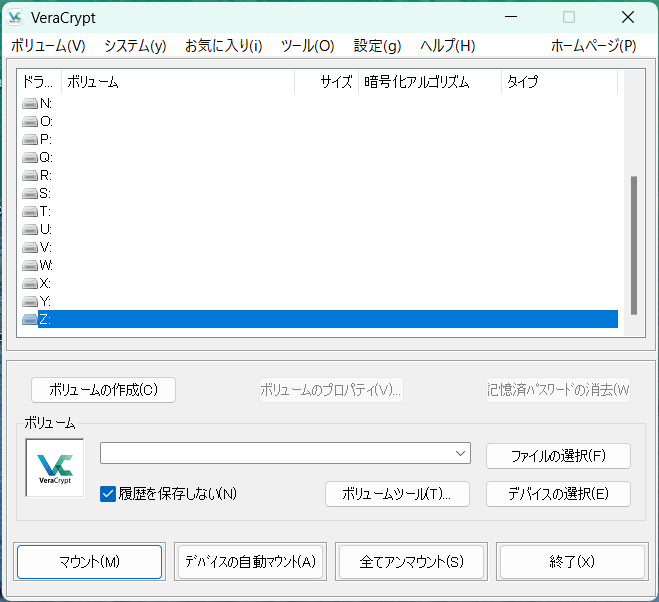Select the T: drive icon
Screen dimensions: 659x602
tap(30, 211)
